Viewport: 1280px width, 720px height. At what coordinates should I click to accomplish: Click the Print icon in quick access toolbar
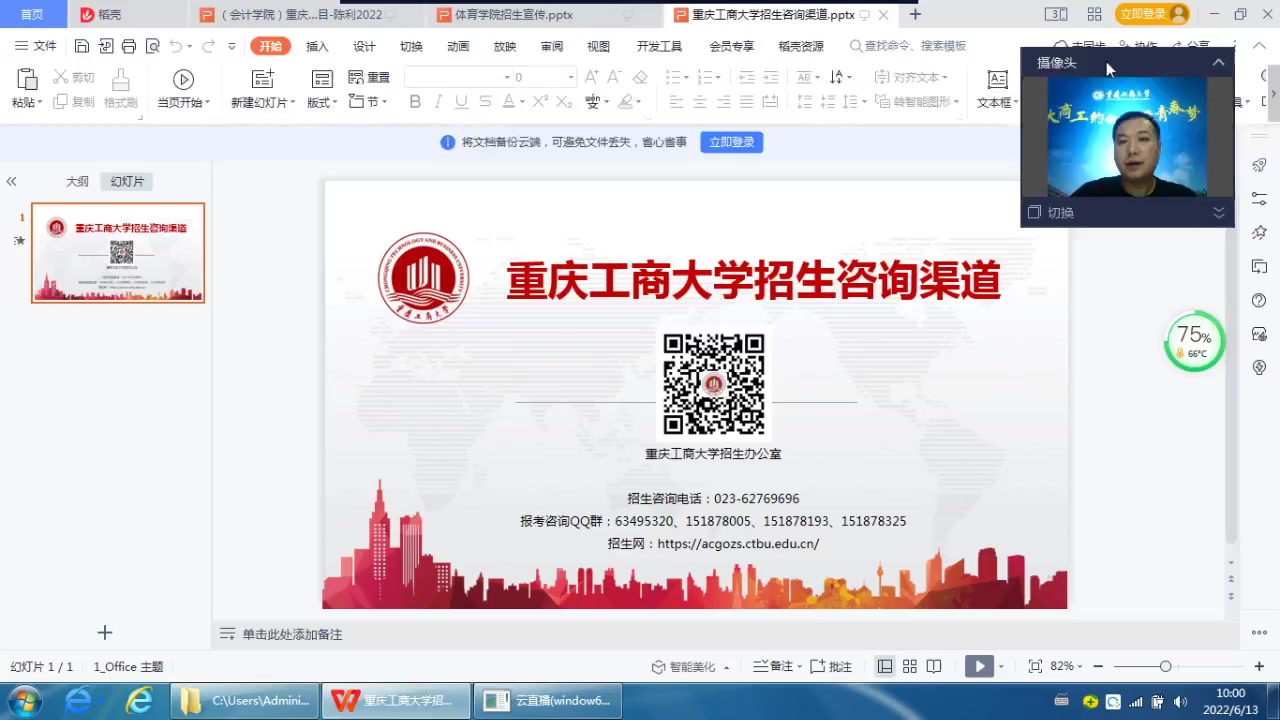pyautogui.click(x=128, y=46)
